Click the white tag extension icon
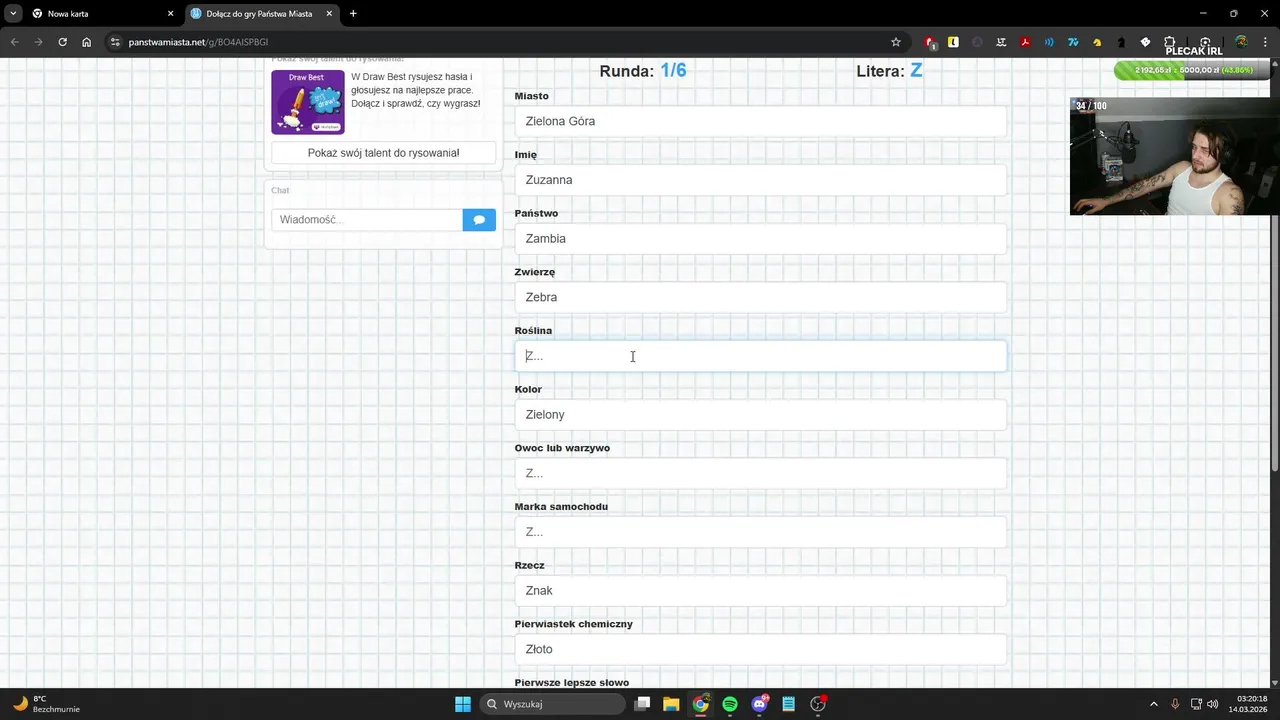The width and height of the screenshot is (1280, 720). pyautogui.click(x=1145, y=42)
